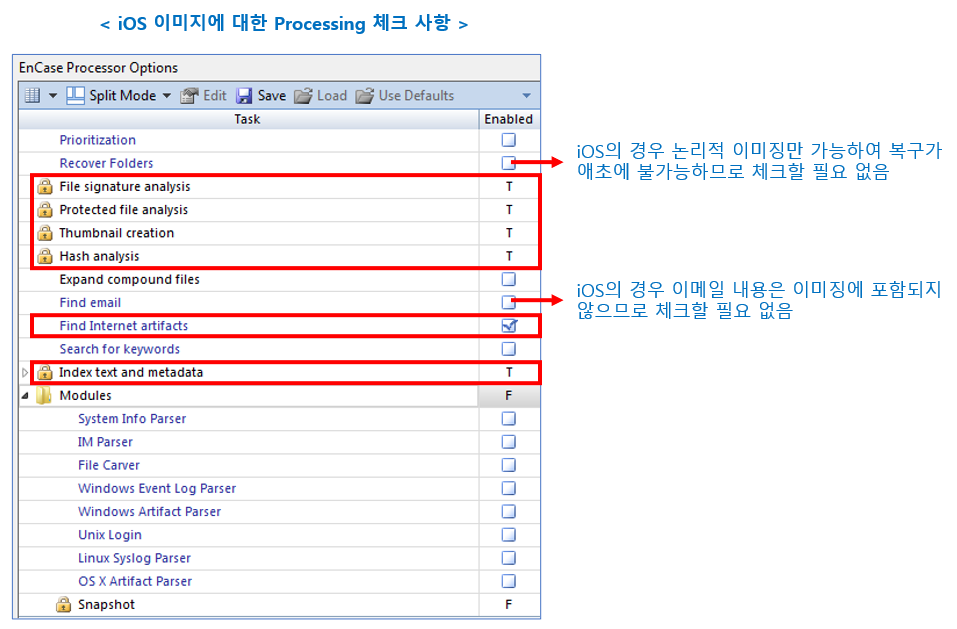Enable the Windows Event Log Parser checkbox
The width and height of the screenshot is (957, 629).
[x=508, y=488]
